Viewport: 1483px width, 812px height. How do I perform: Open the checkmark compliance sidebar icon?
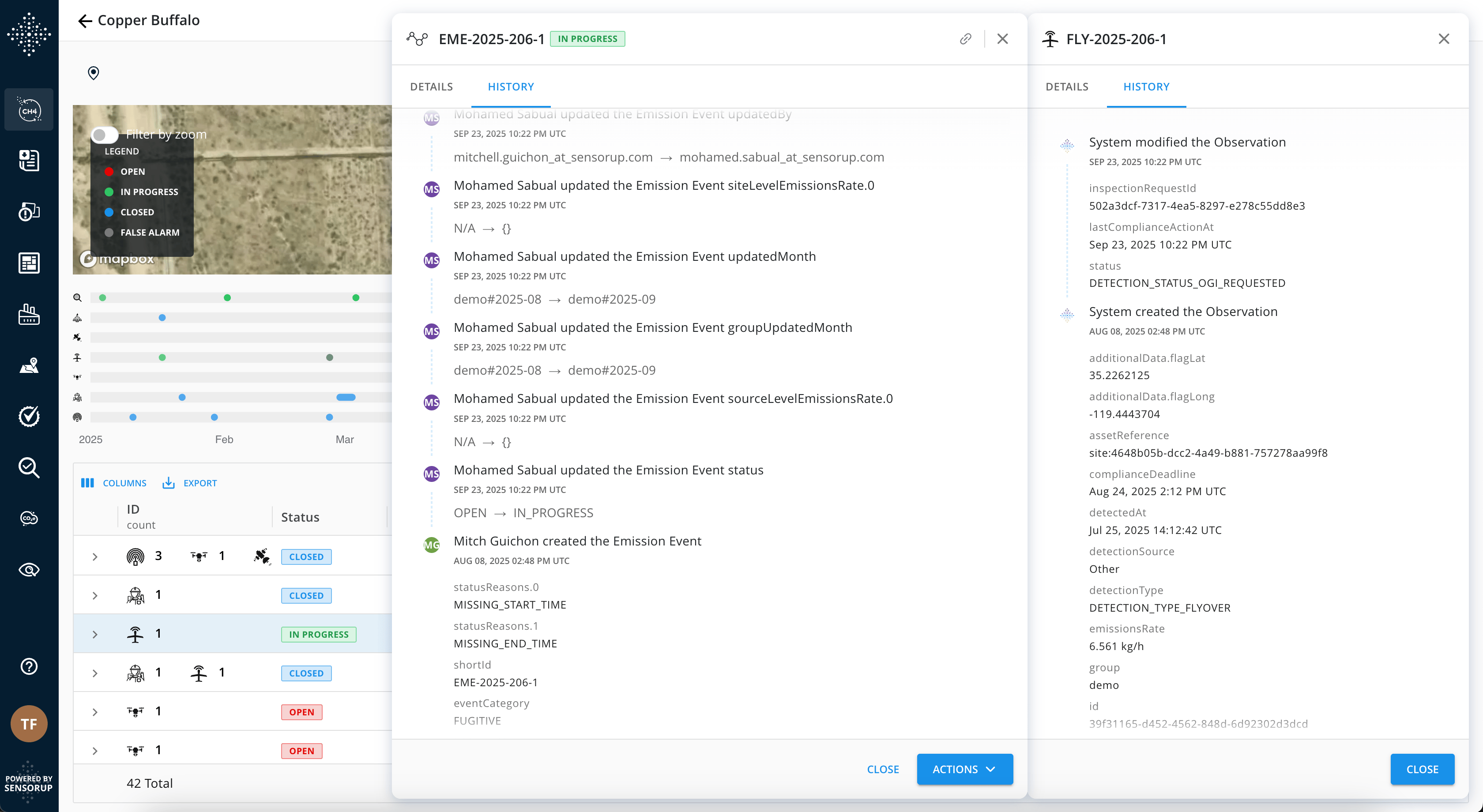[29, 416]
